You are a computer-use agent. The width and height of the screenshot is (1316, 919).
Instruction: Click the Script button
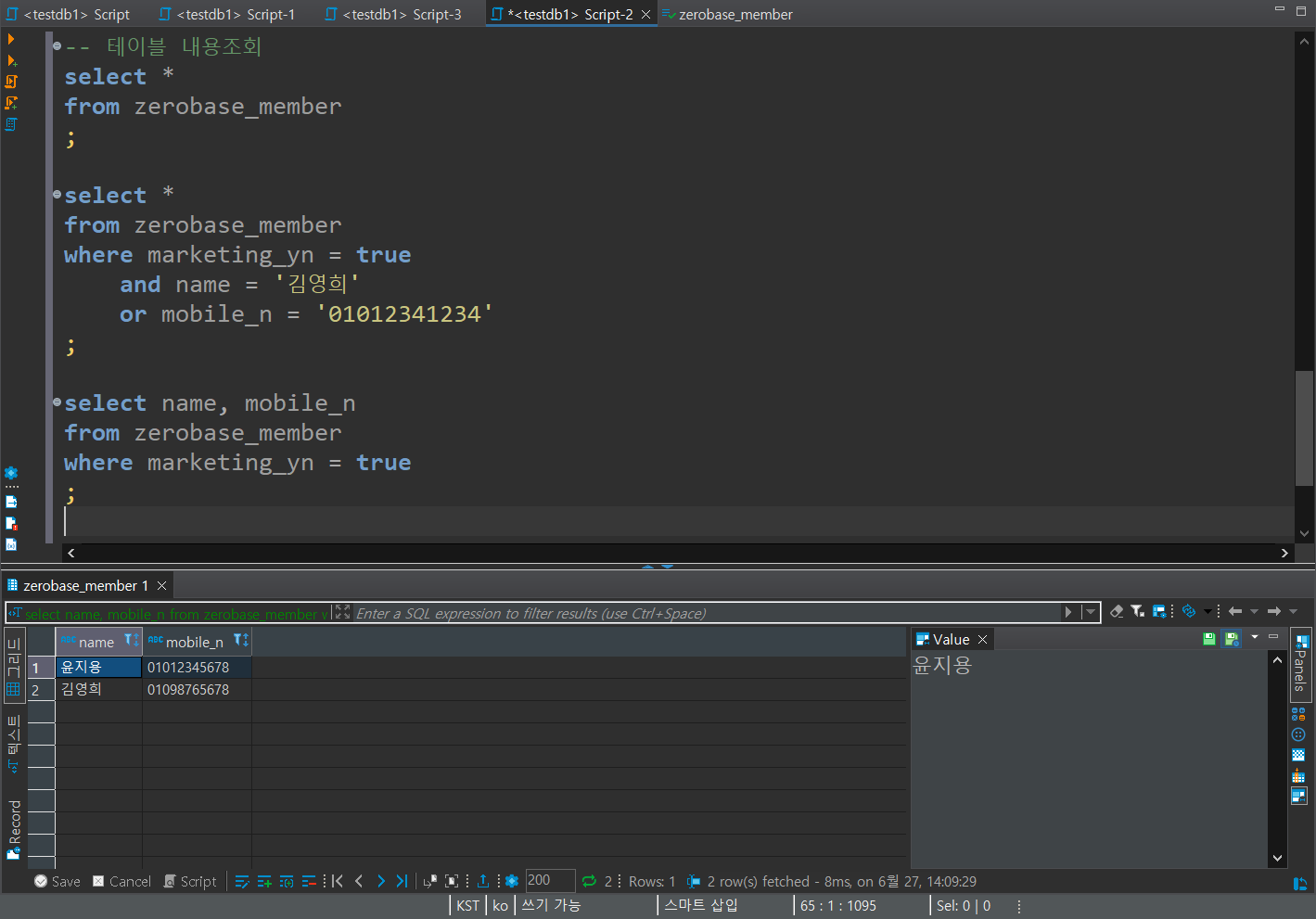tap(190, 881)
